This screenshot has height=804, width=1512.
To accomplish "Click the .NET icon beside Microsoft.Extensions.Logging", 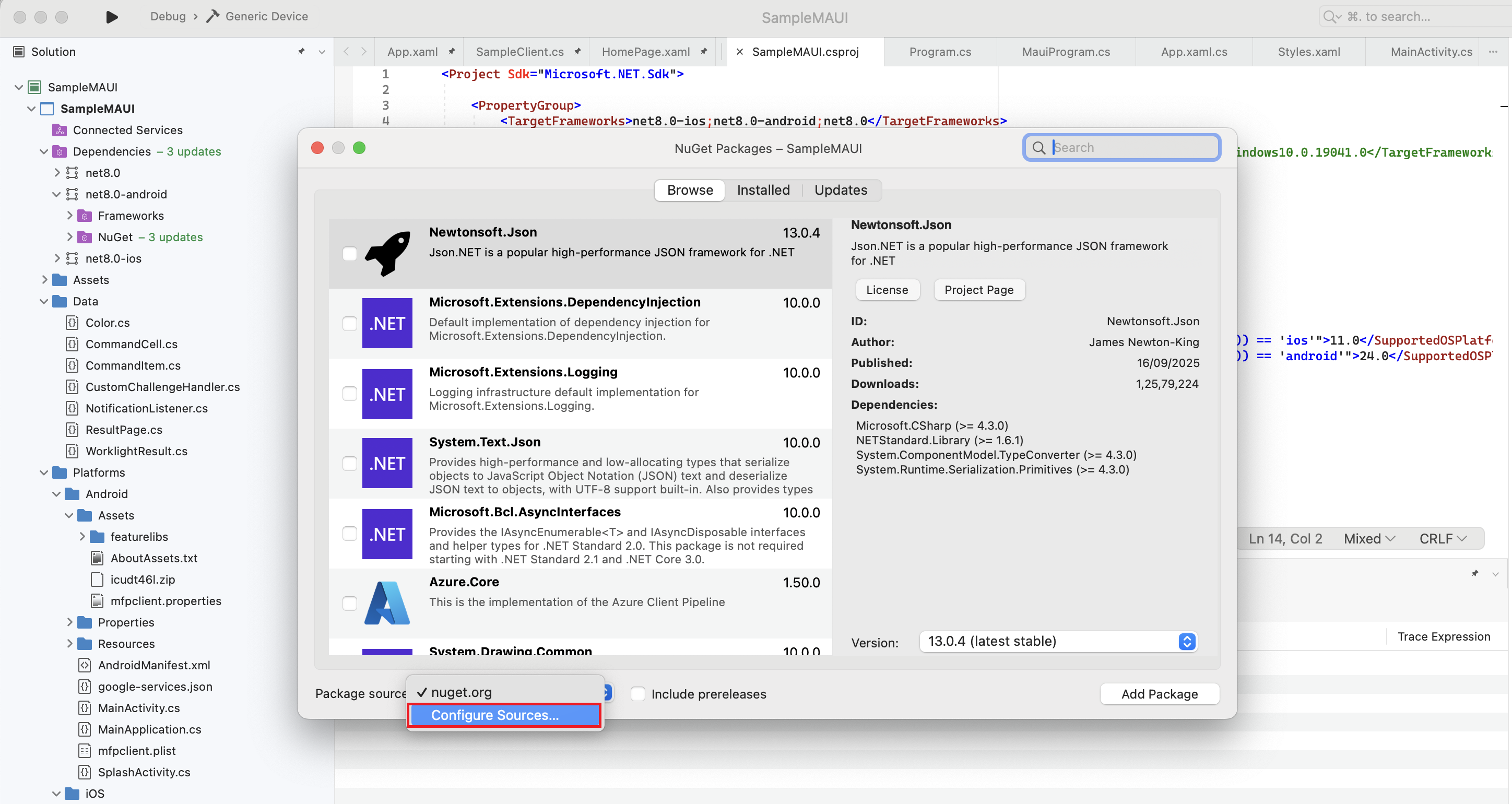I will pyautogui.click(x=387, y=394).
